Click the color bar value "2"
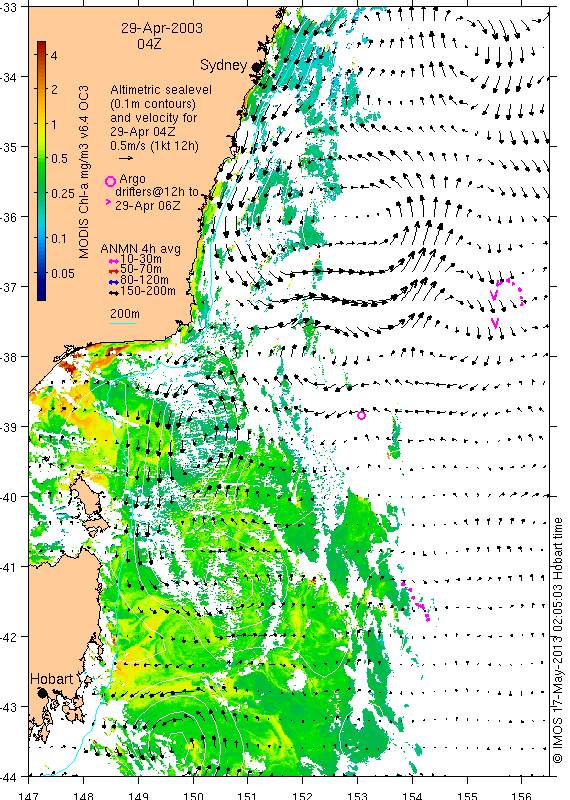570x800 pixels. pyautogui.click(x=54, y=90)
